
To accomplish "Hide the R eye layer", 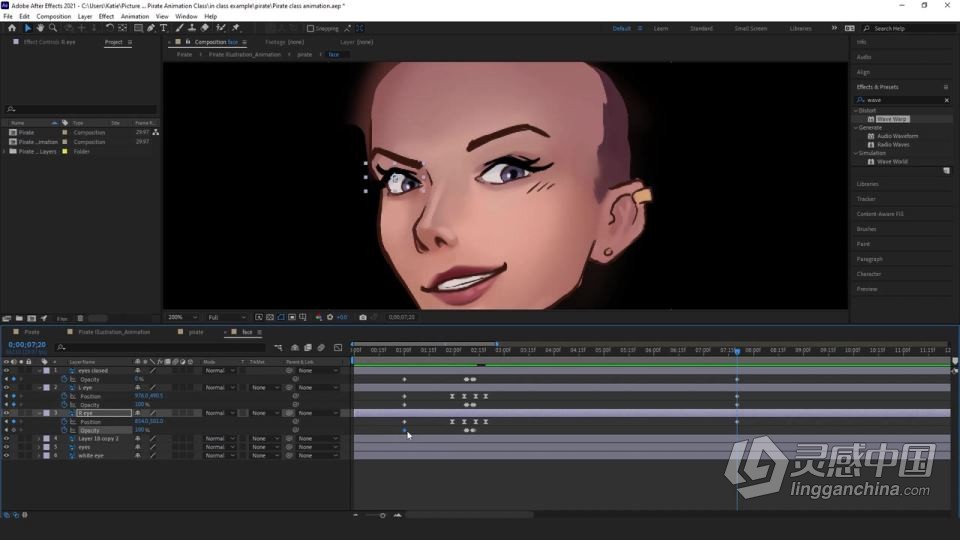I will click(x=6, y=413).
